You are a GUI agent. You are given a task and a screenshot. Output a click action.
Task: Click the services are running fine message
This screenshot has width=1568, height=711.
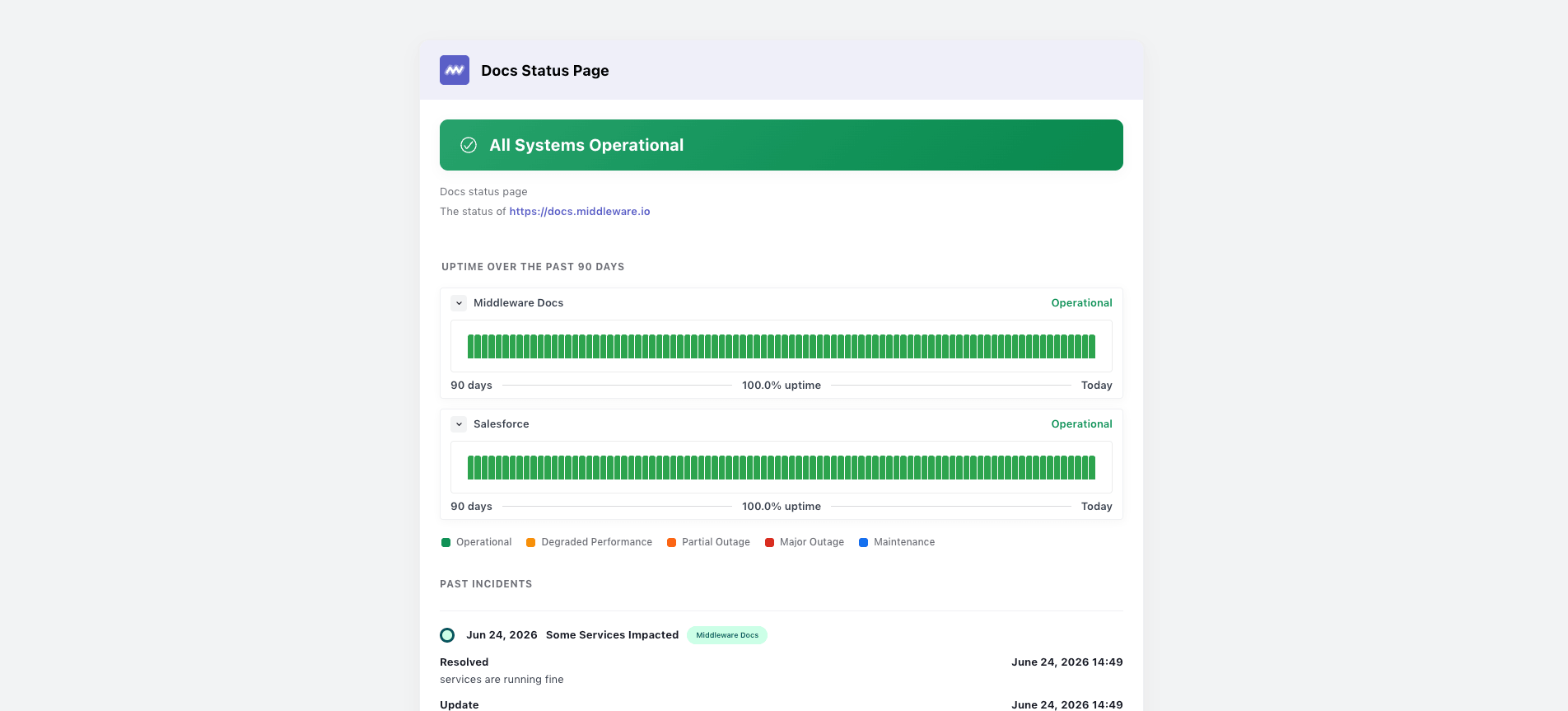pos(502,680)
